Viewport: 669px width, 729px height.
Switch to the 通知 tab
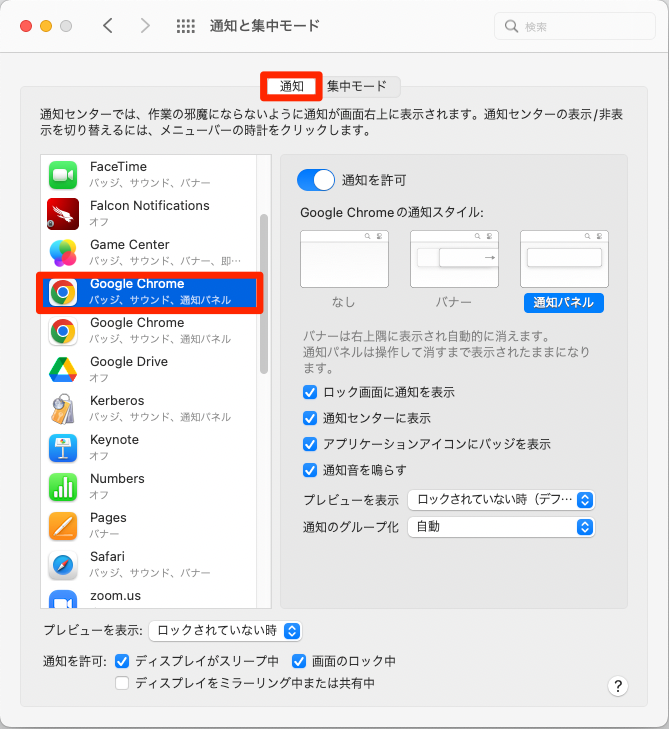click(291, 86)
